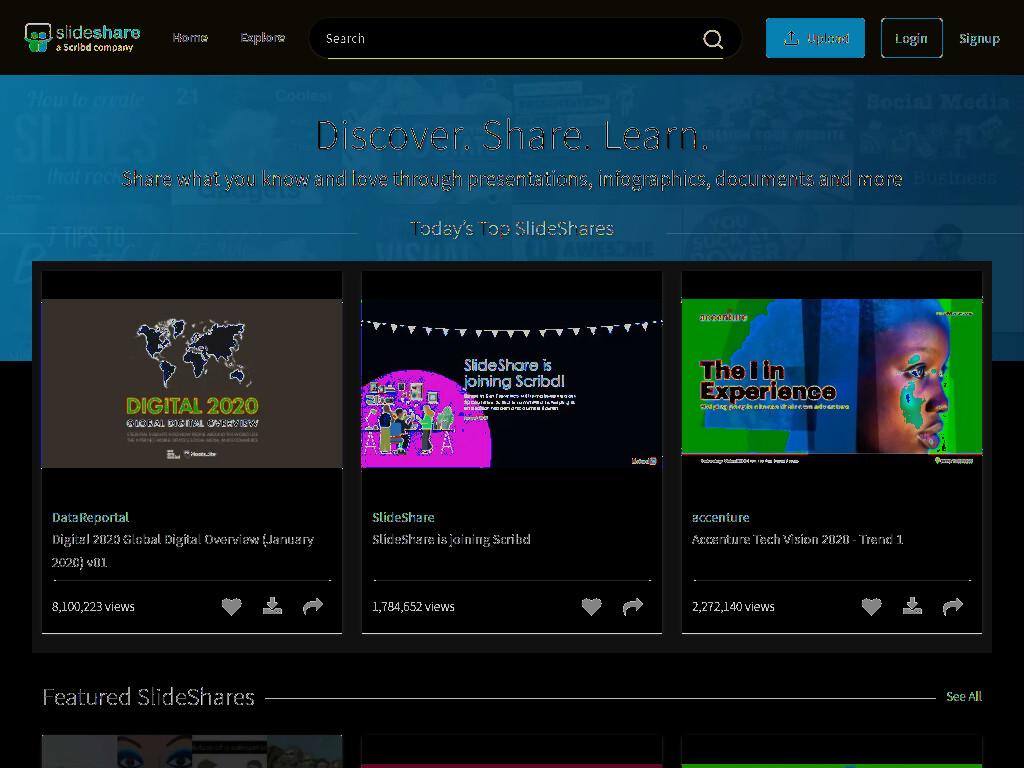Click the SlideShare logo
The image size is (1024, 768).
coord(82,38)
